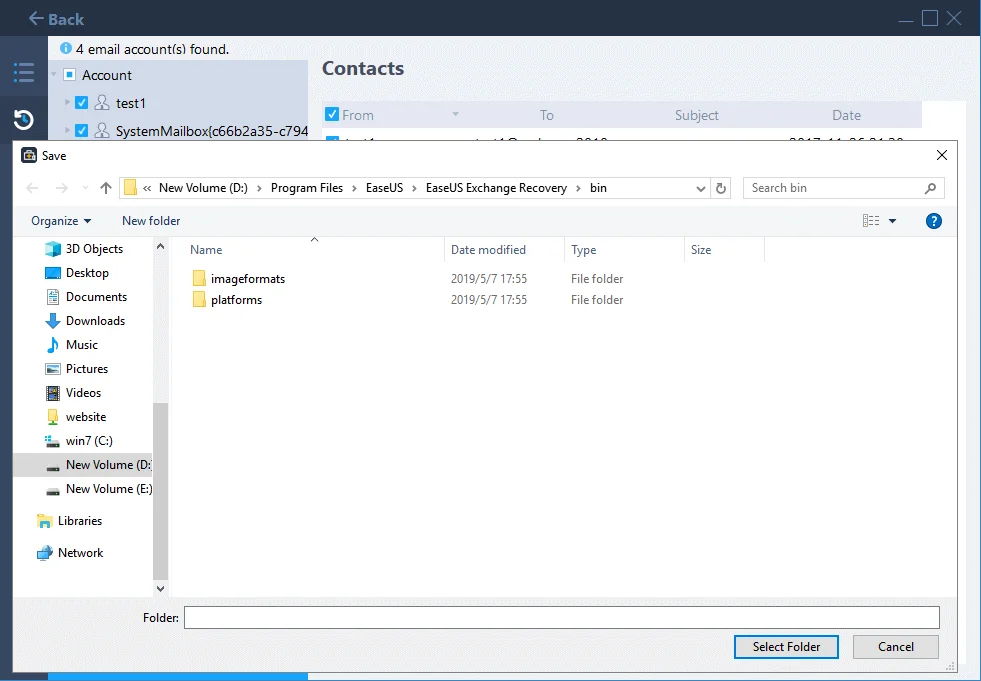The width and height of the screenshot is (981, 681).
Task: Select the Contacts view heading
Action: click(x=362, y=68)
